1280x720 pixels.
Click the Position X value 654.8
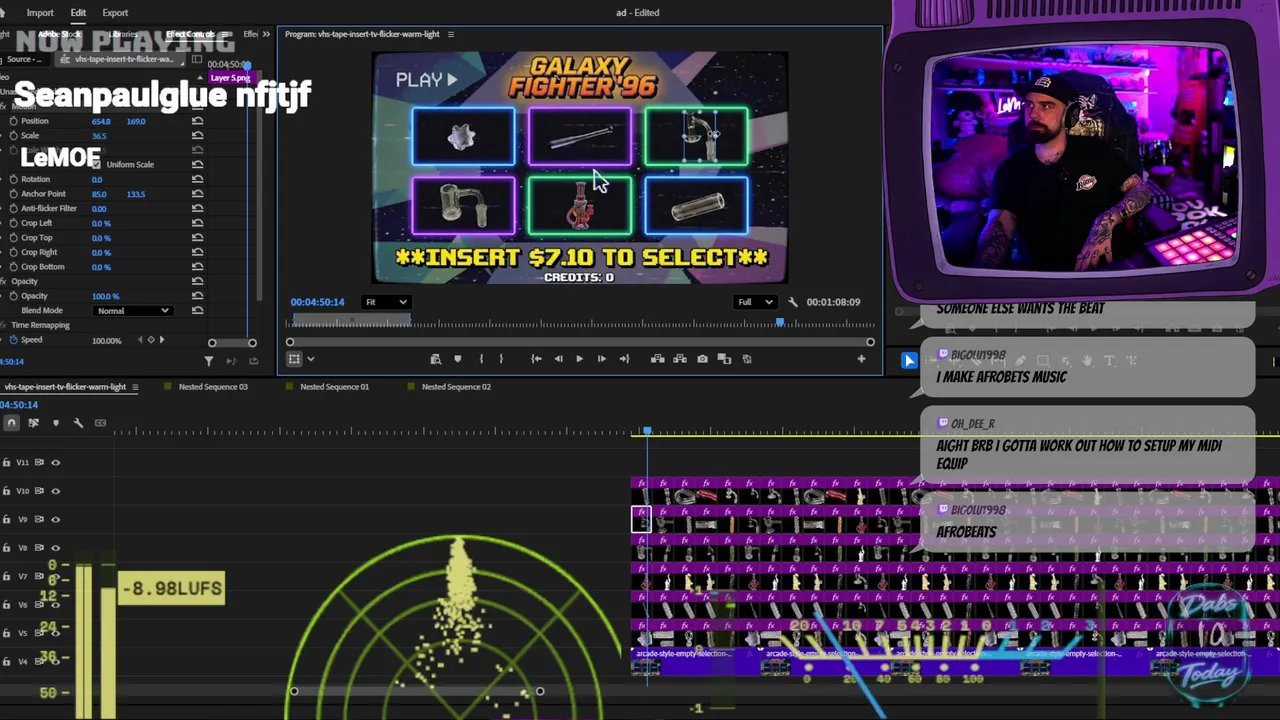(101, 121)
